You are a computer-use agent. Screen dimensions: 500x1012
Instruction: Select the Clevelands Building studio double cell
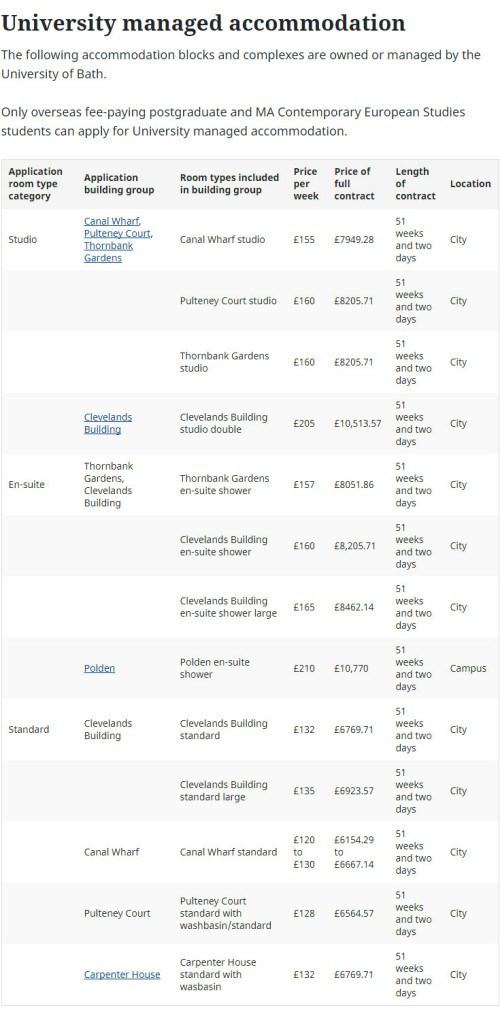click(x=223, y=423)
